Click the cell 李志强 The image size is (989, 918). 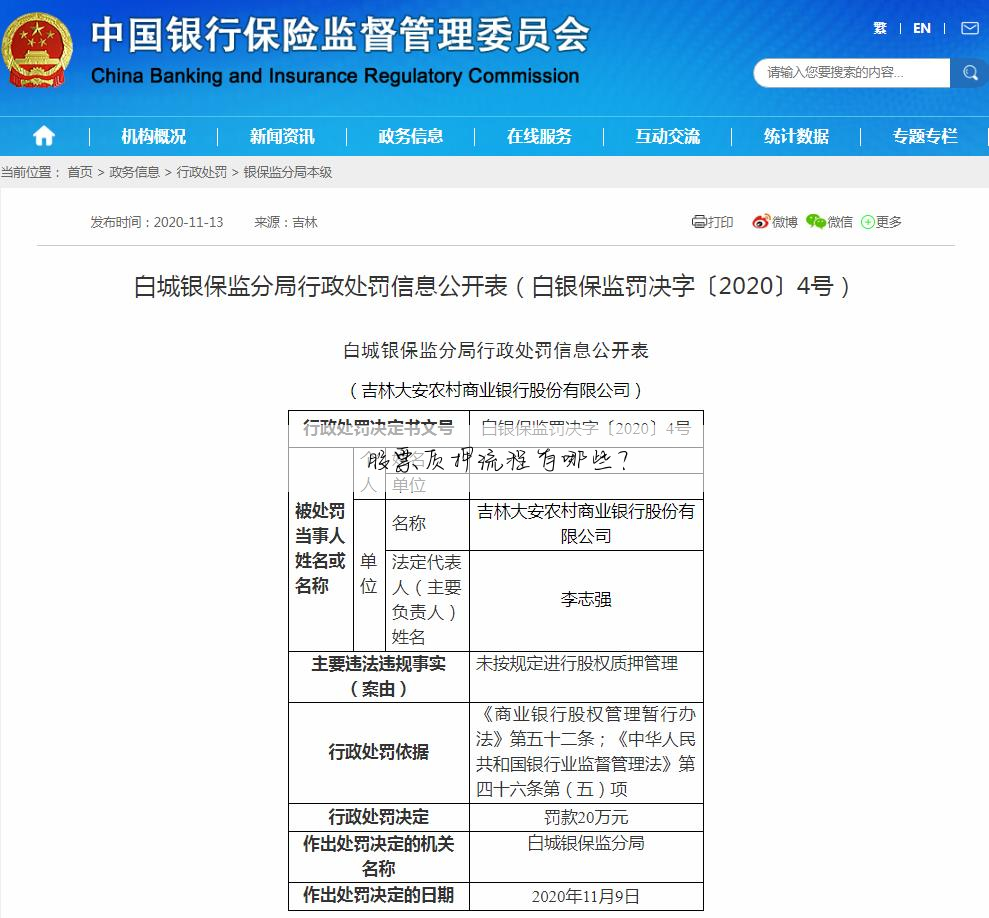tap(586, 600)
